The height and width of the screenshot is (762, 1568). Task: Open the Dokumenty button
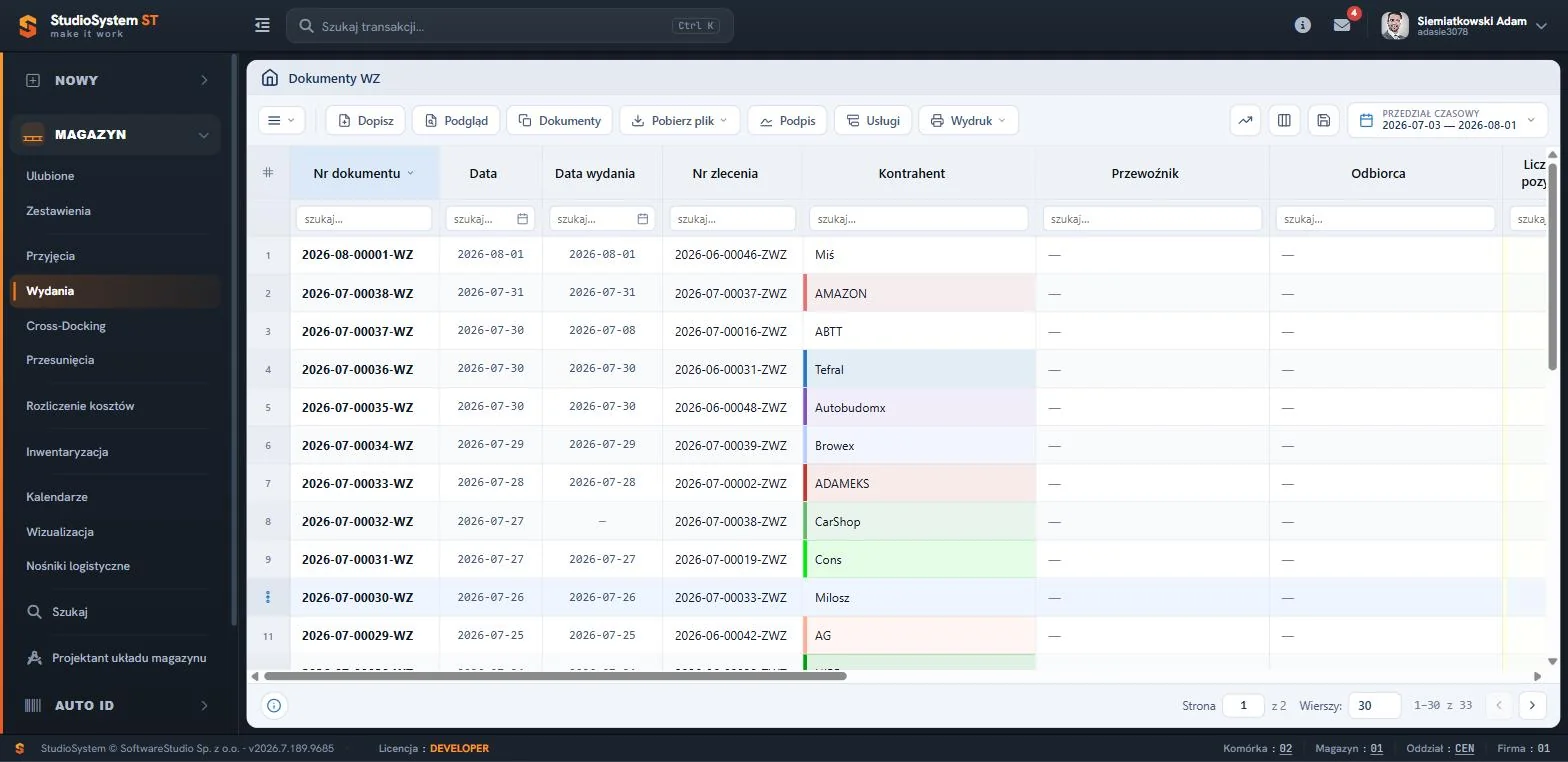[x=559, y=120]
